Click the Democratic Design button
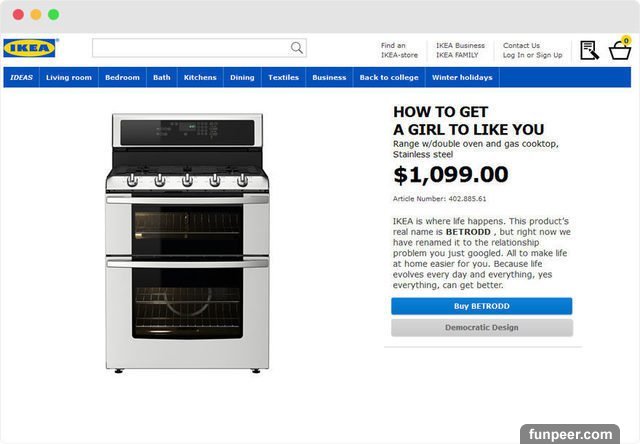This screenshot has width=640, height=444. [482, 328]
